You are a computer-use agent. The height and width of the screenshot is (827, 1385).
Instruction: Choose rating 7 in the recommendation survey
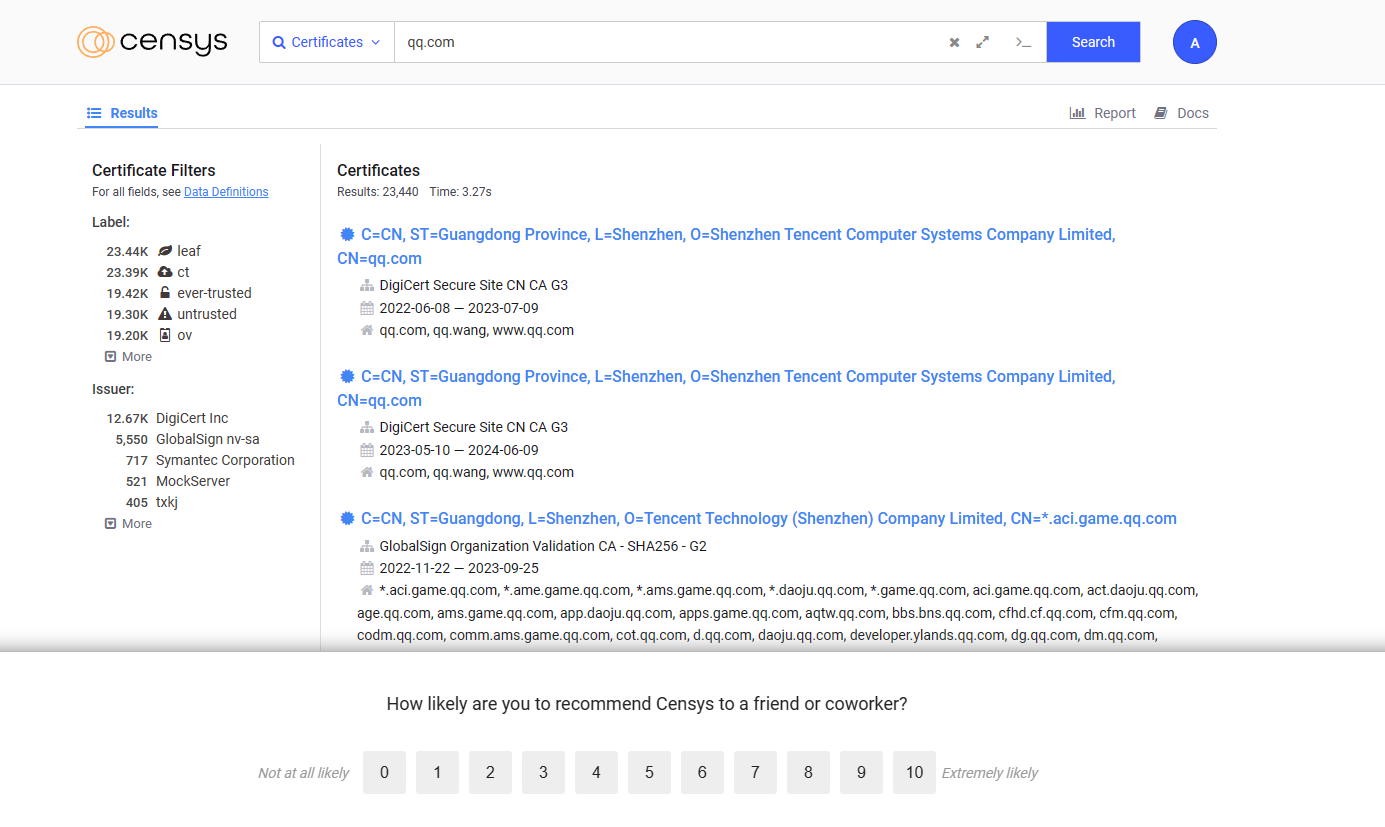click(x=755, y=772)
